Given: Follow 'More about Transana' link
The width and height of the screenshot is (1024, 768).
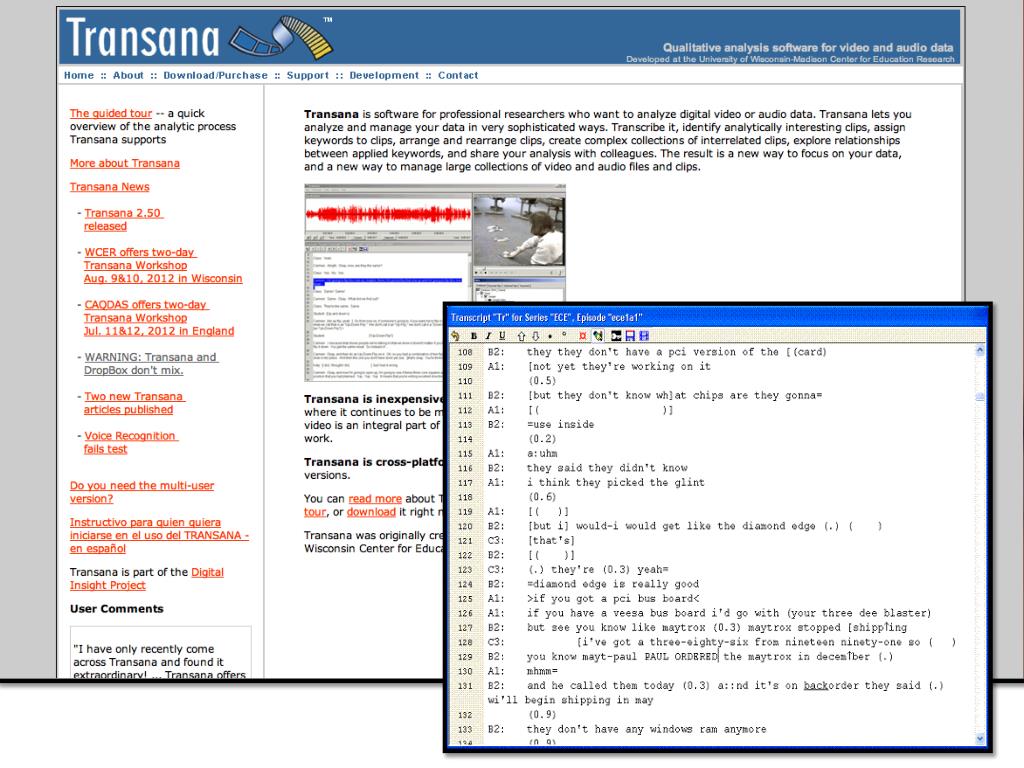Looking at the screenshot, I should (x=125, y=163).
